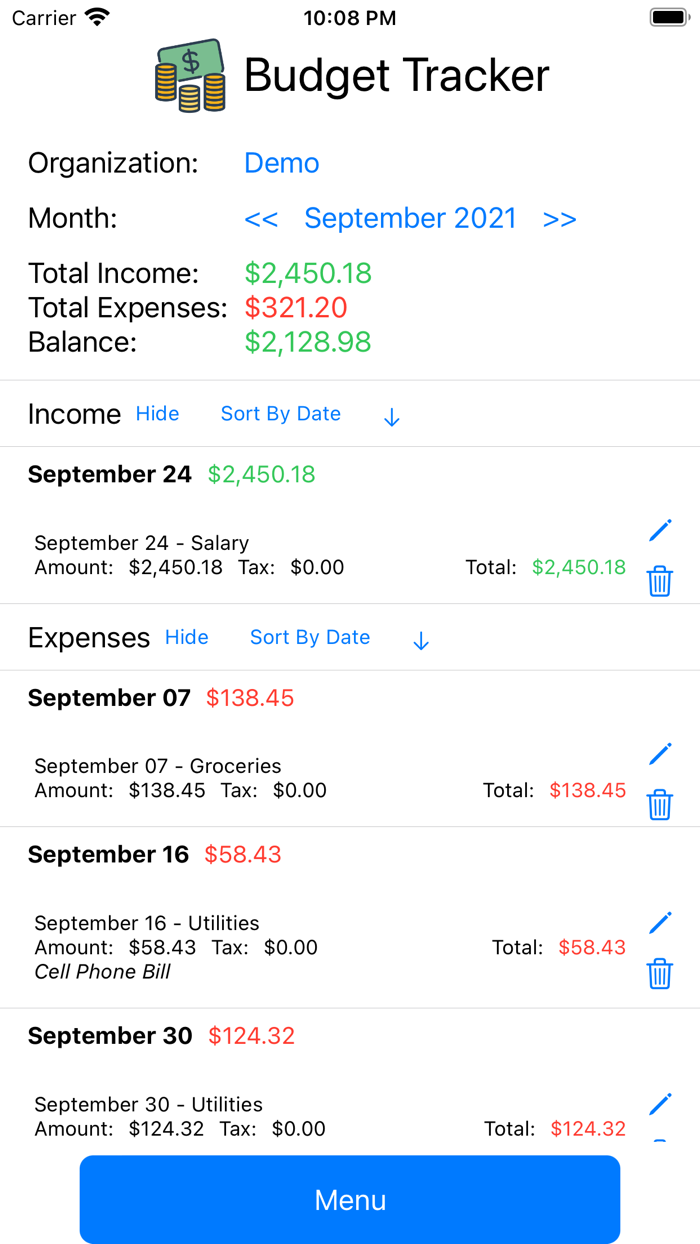The height and width of the screenshot is (1244, 700).
Task: Toggle the Expenses sort direction arrow
Action: [x=420, y=639]
